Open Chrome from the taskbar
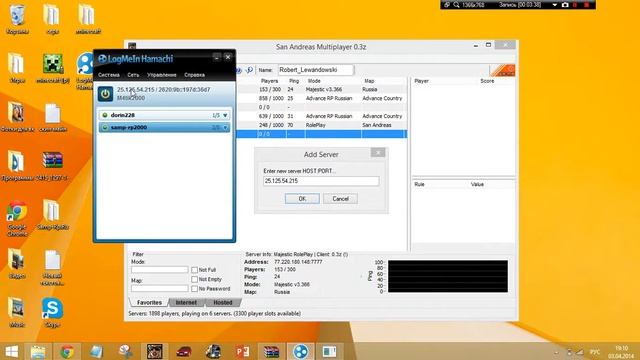 [67, 351]
